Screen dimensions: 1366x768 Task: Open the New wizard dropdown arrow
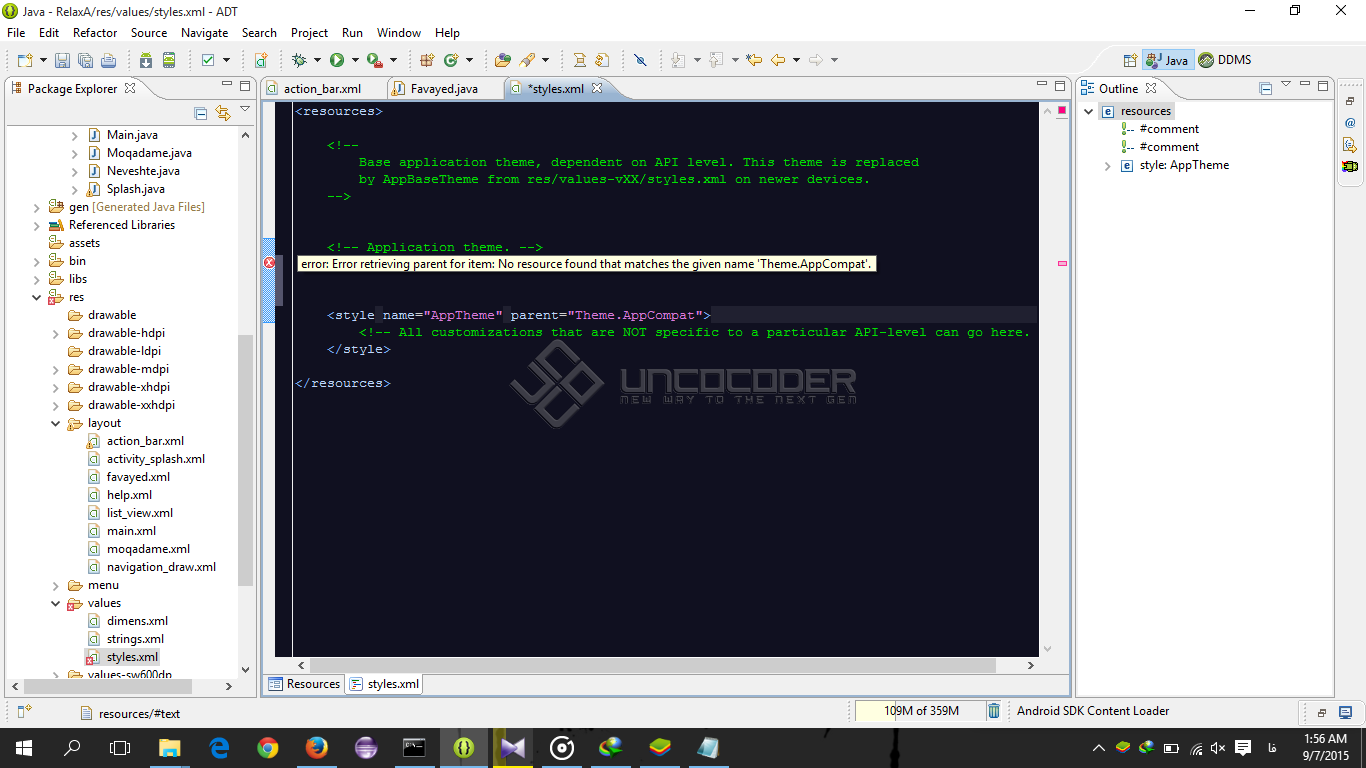click(43, 60)
